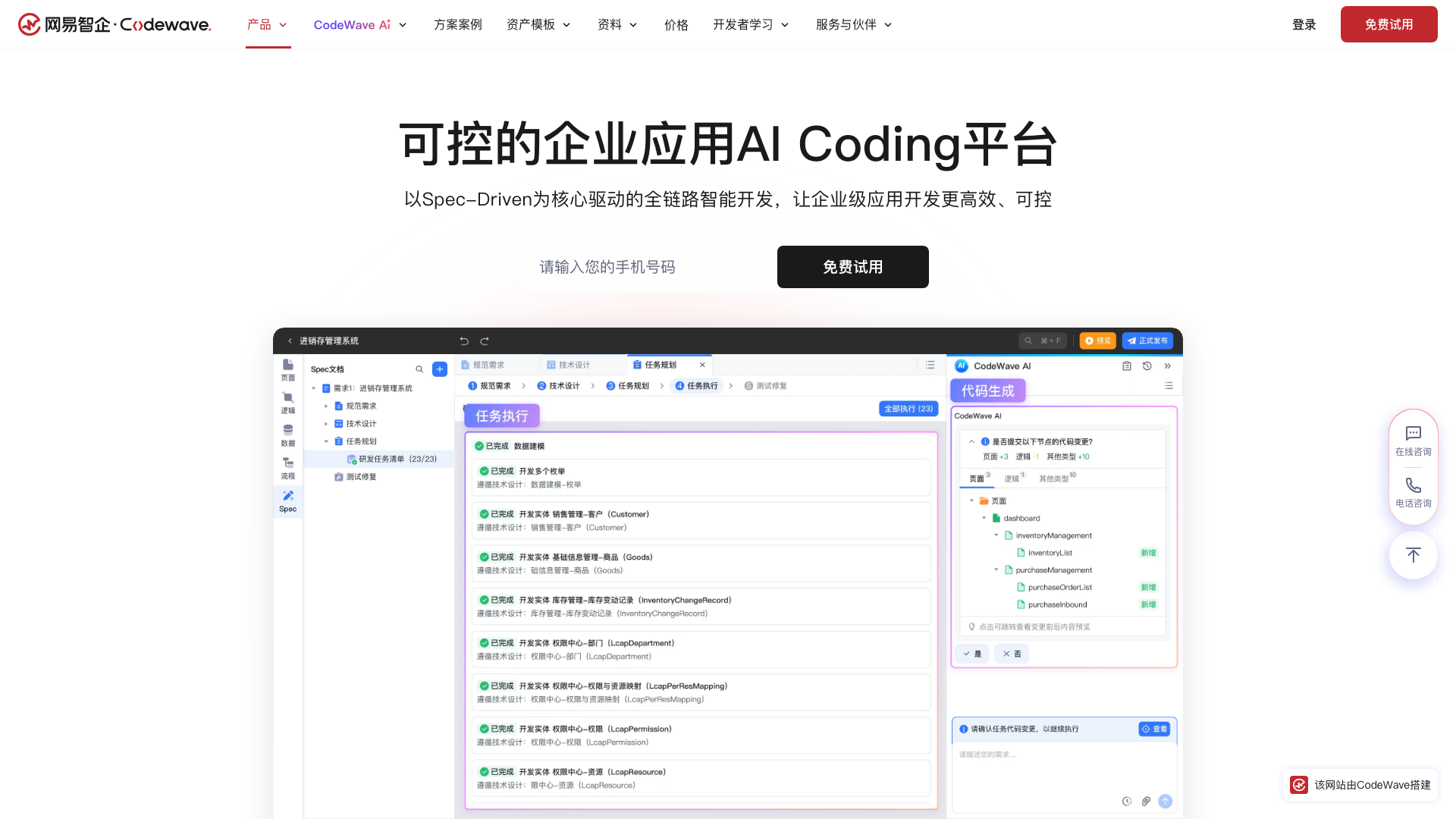Click the black 免费试用 button
This screenshot has height=819, width=1456.
[852, 267]
